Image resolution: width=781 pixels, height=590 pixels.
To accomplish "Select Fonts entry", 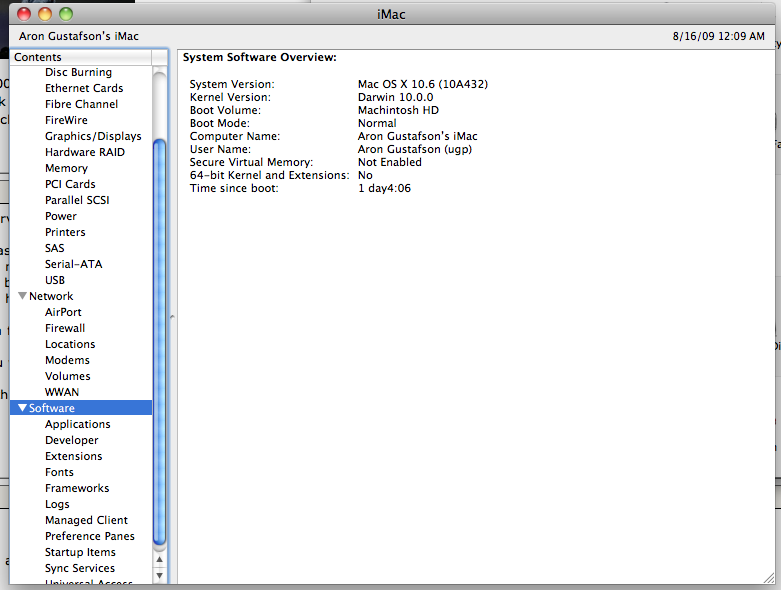I will click(x=59, y=472).
